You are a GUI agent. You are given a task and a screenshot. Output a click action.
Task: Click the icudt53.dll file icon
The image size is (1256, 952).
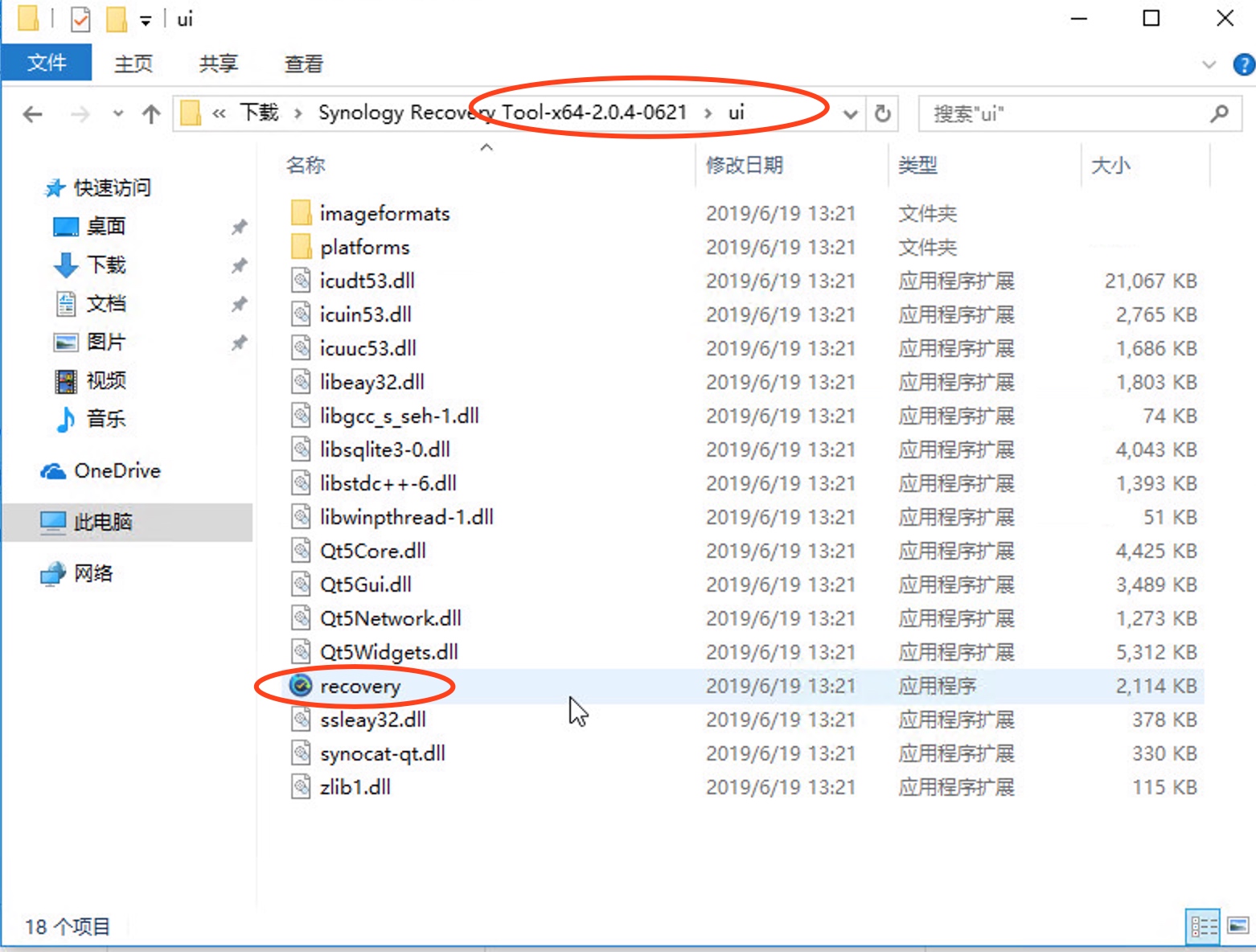tap(301, 281)
